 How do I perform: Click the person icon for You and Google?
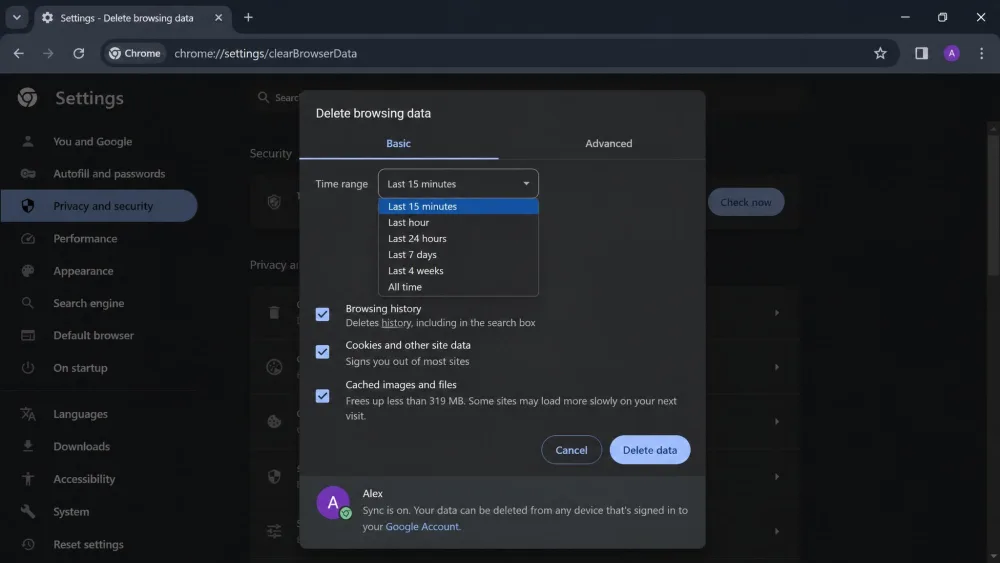click(x=27, y=142)
